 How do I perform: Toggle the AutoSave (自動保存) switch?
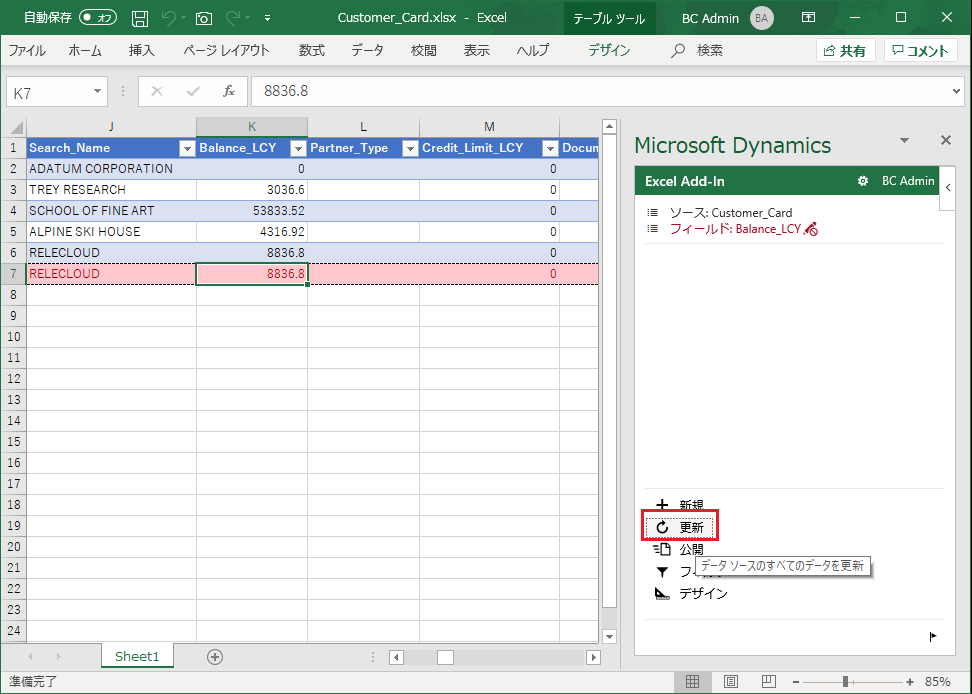(x=98, y=17)
